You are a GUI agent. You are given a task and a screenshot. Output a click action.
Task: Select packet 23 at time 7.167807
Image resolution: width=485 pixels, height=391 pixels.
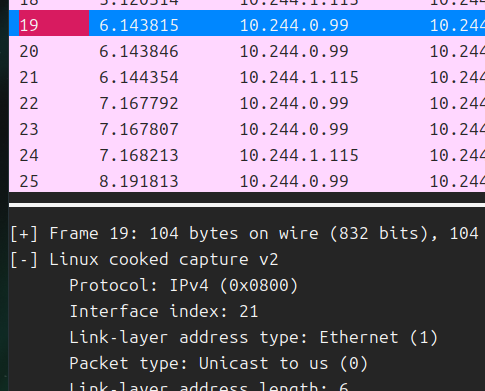247,129
